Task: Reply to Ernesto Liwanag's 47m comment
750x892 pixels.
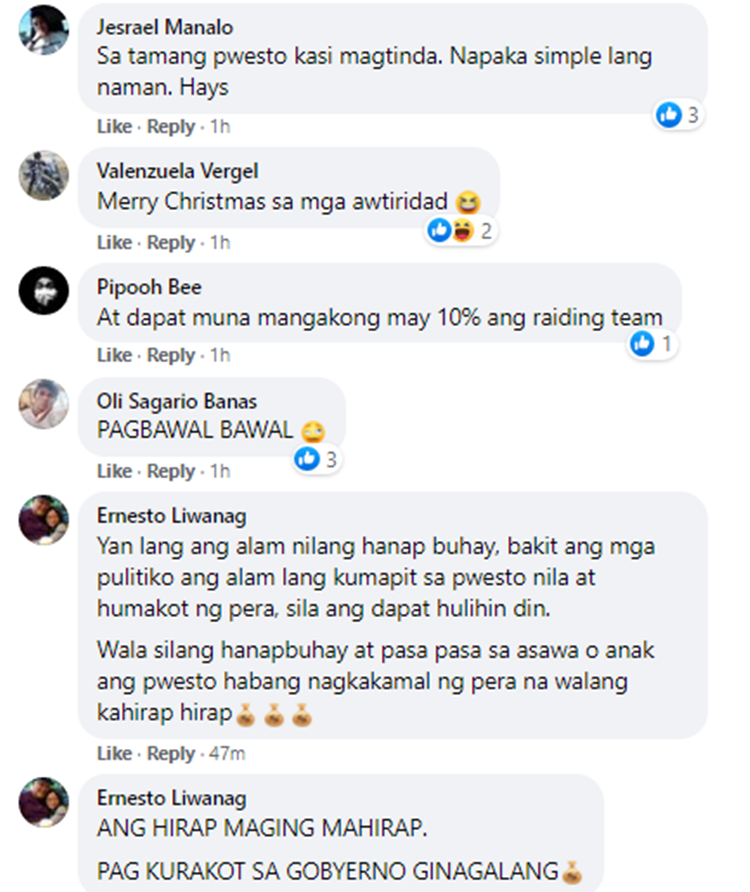Action: [x=171, y=753]
